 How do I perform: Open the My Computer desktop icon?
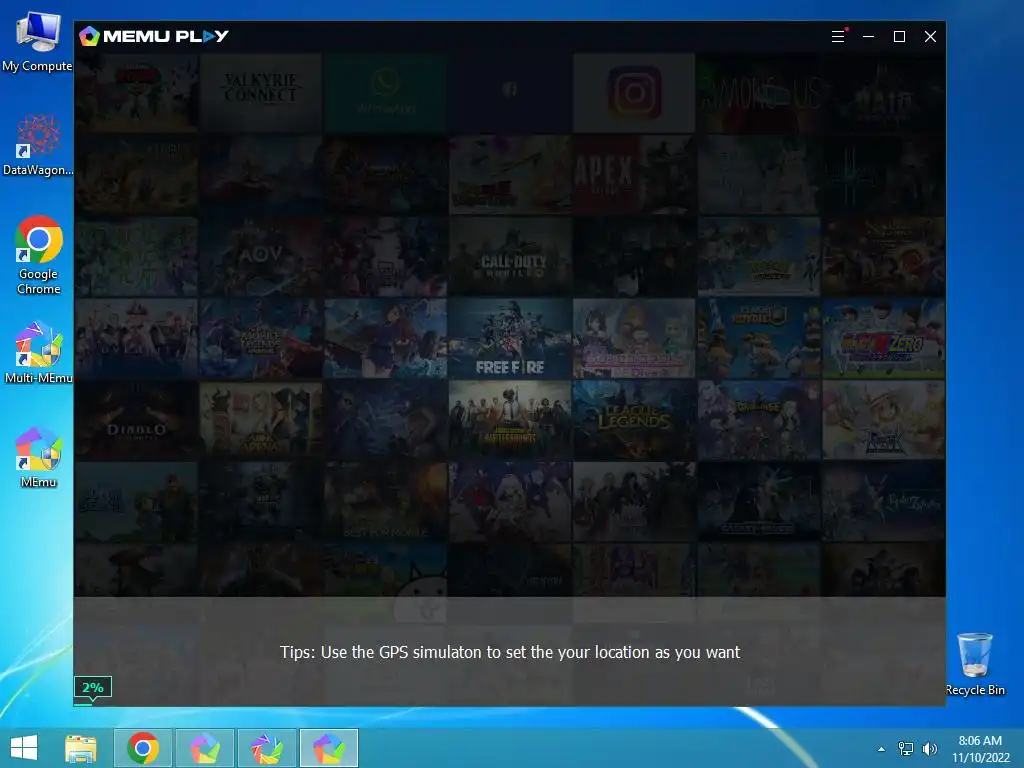[x=37, y=40]
